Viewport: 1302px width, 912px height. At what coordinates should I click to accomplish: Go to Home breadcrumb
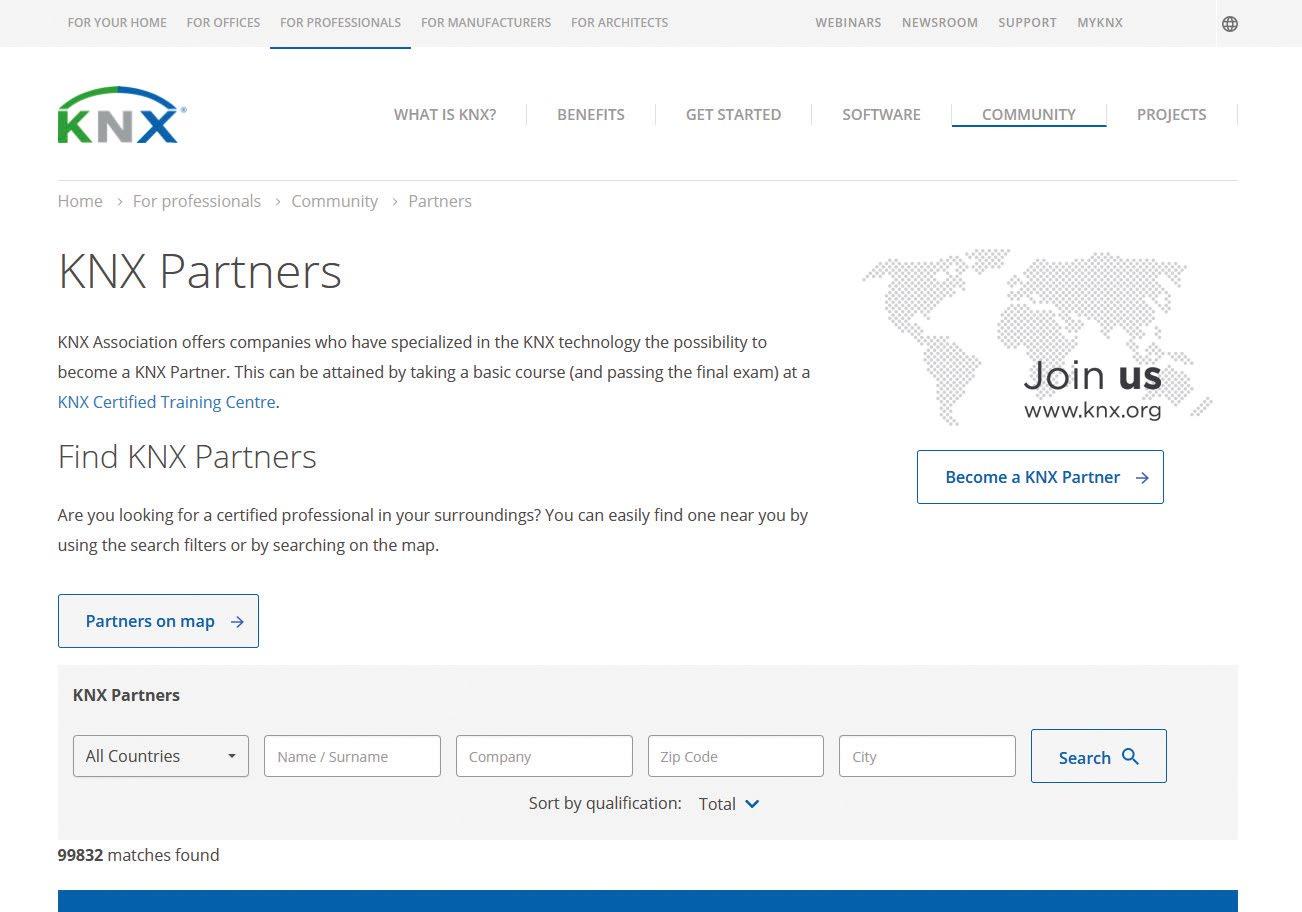80,201
